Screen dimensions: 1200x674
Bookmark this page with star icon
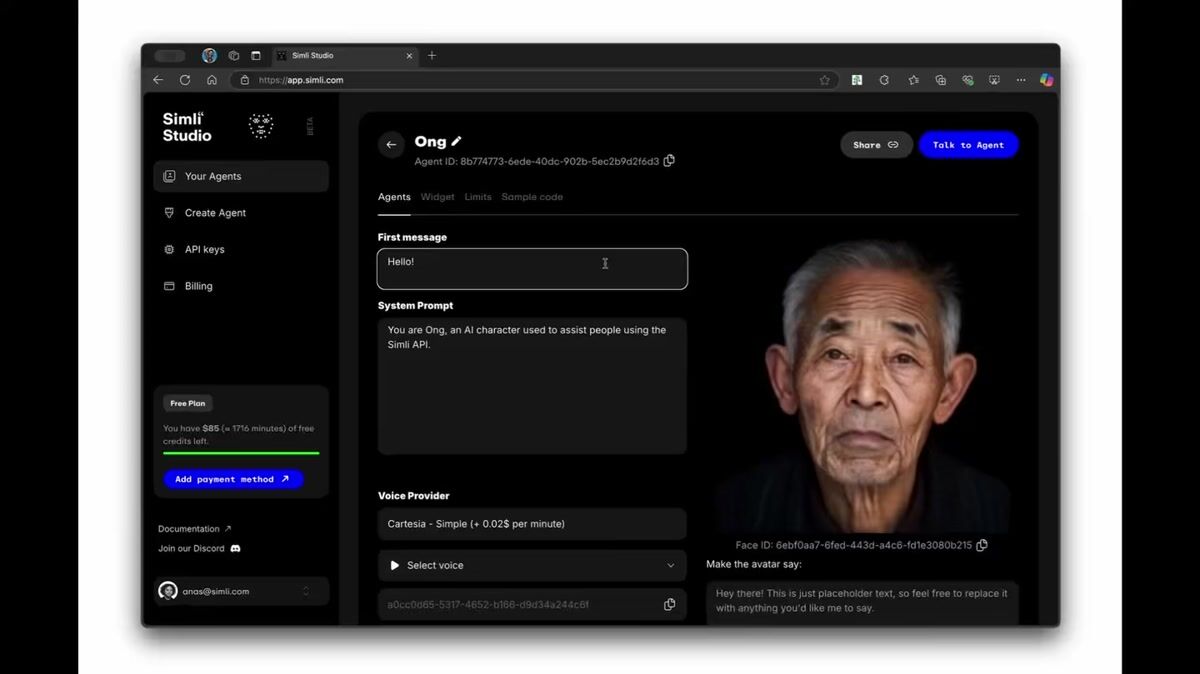click(825, 80)
